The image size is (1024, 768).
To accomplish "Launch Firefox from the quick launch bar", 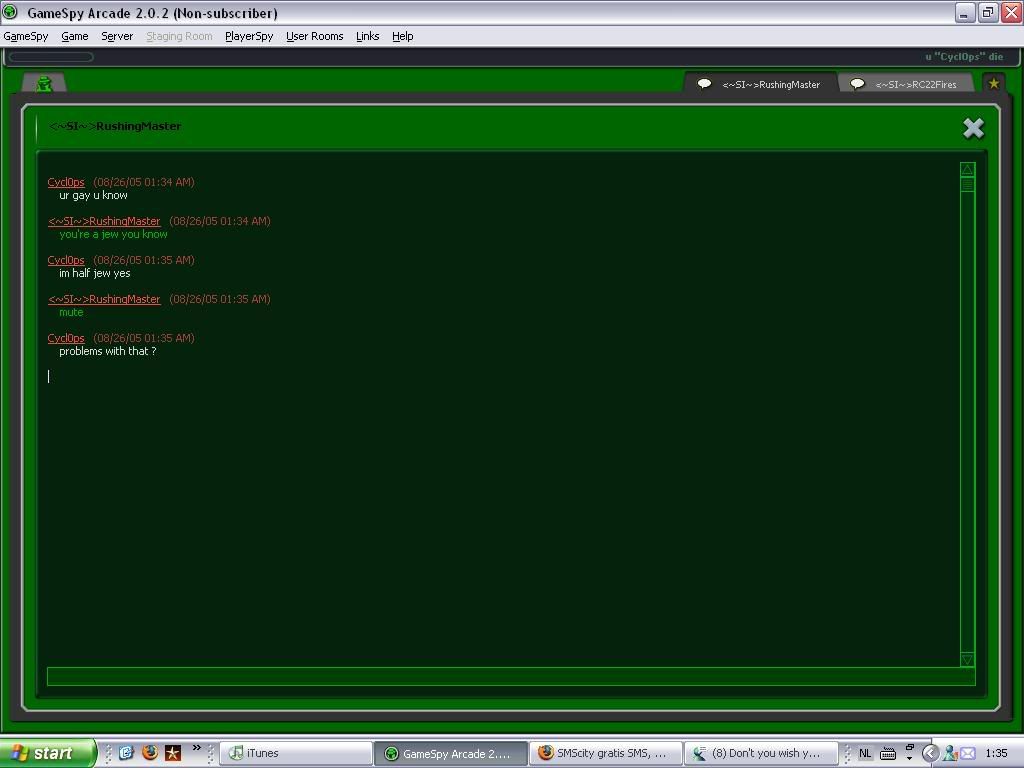I will tap(150, 753).
